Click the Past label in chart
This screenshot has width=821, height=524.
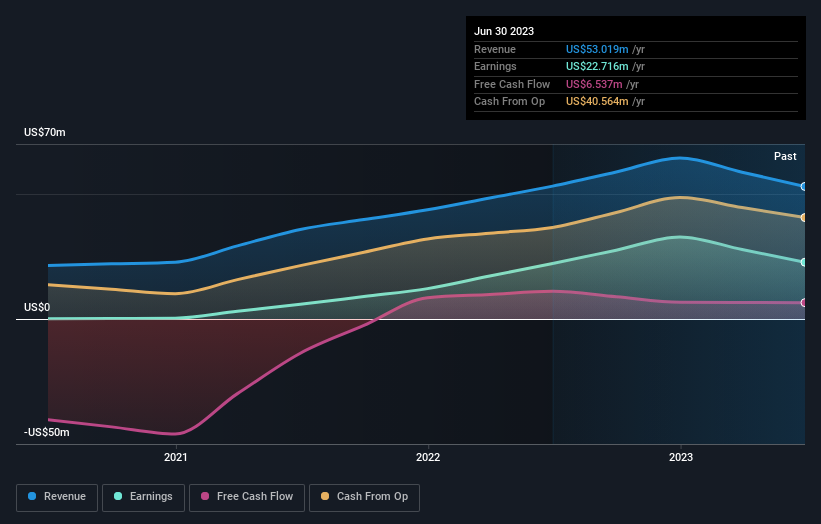785,156
